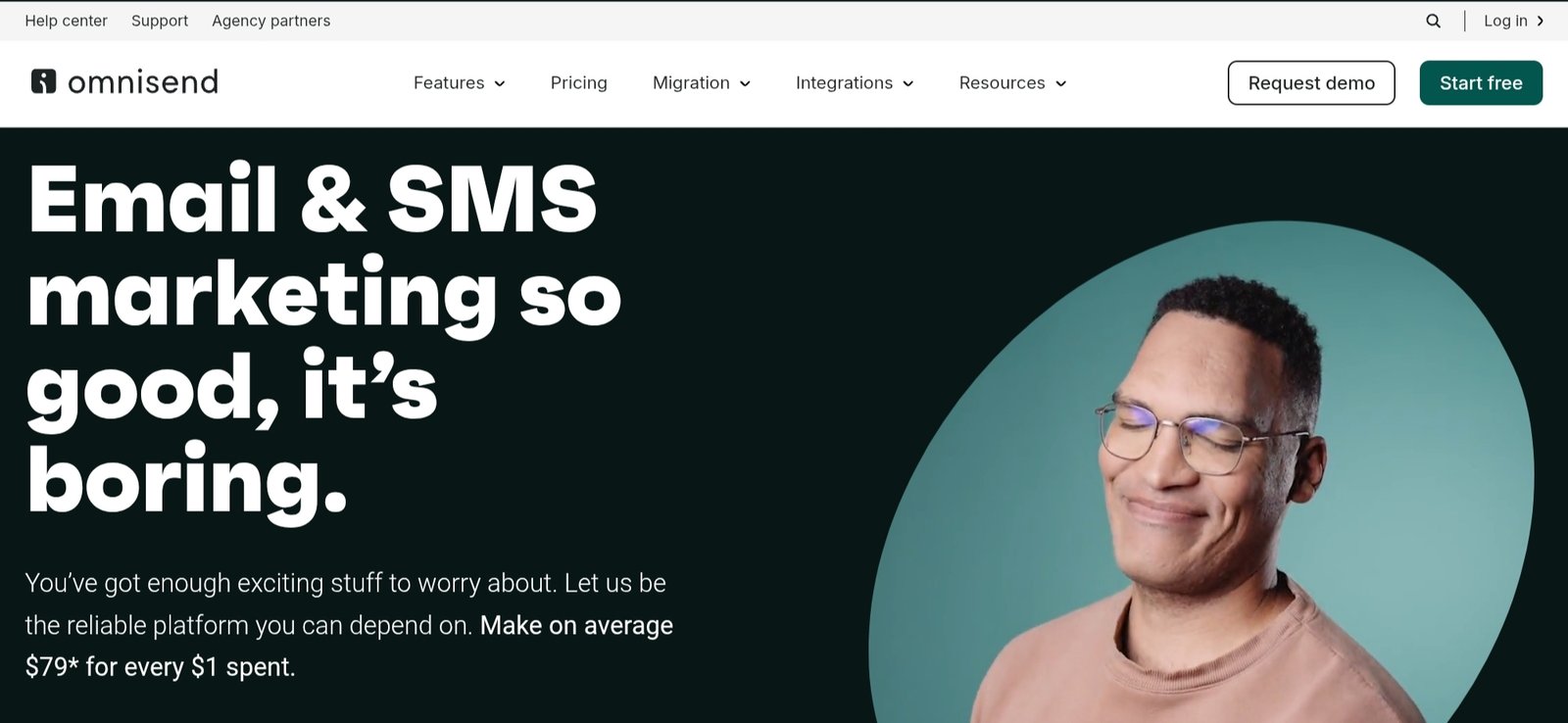
Task: Click the Request demo button
Action: 1311,83
